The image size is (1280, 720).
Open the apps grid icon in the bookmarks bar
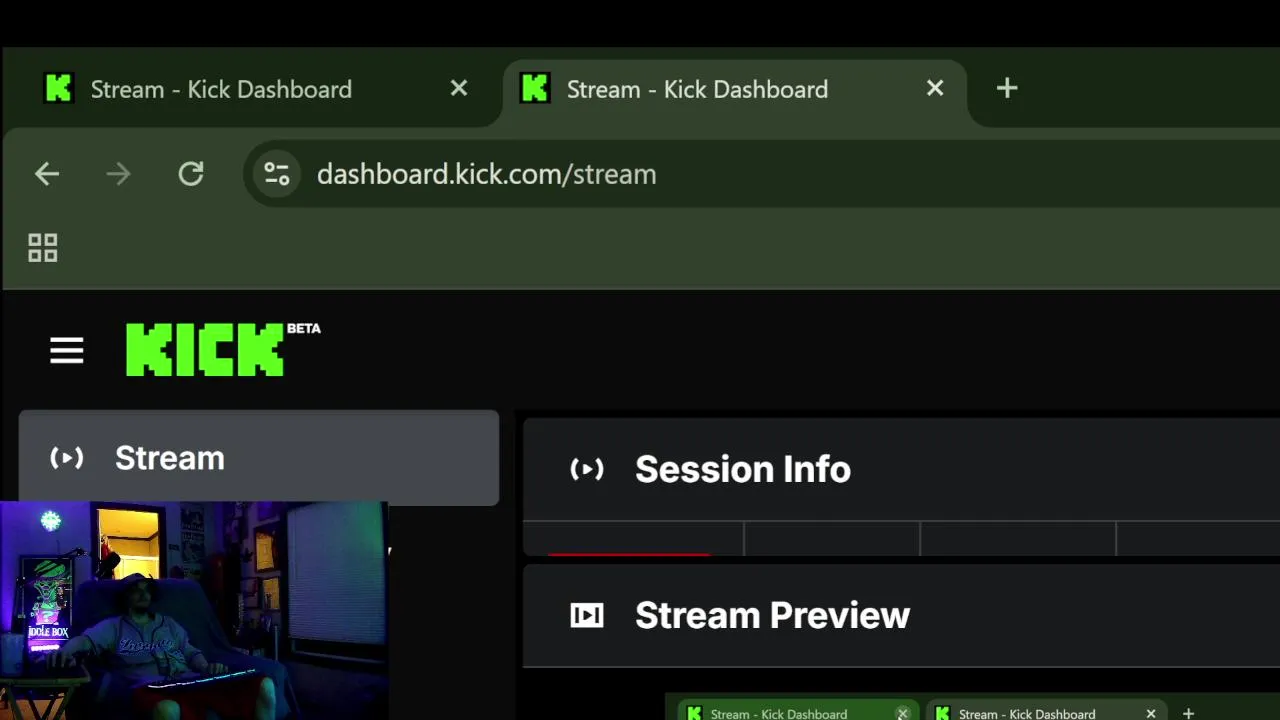43,248
